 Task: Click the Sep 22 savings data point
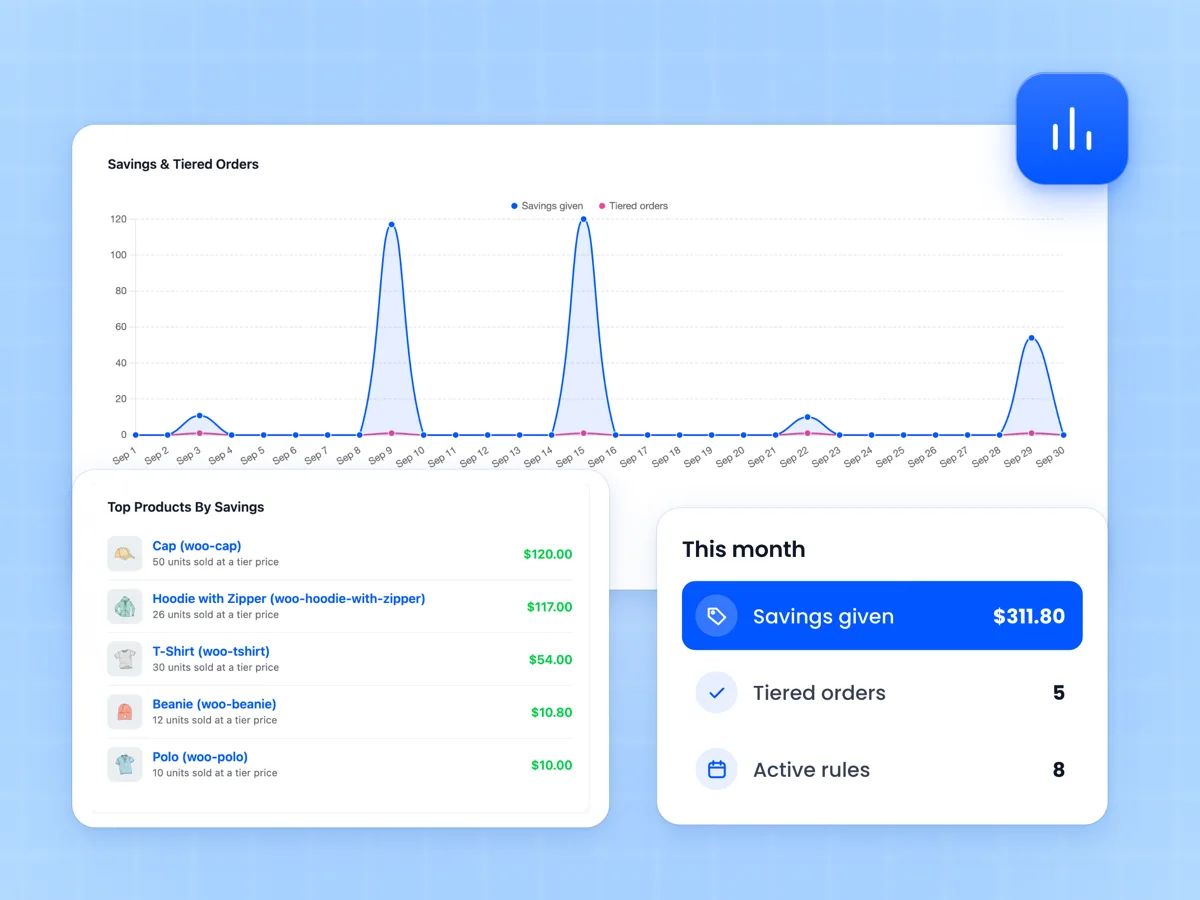tap(807, 417)
